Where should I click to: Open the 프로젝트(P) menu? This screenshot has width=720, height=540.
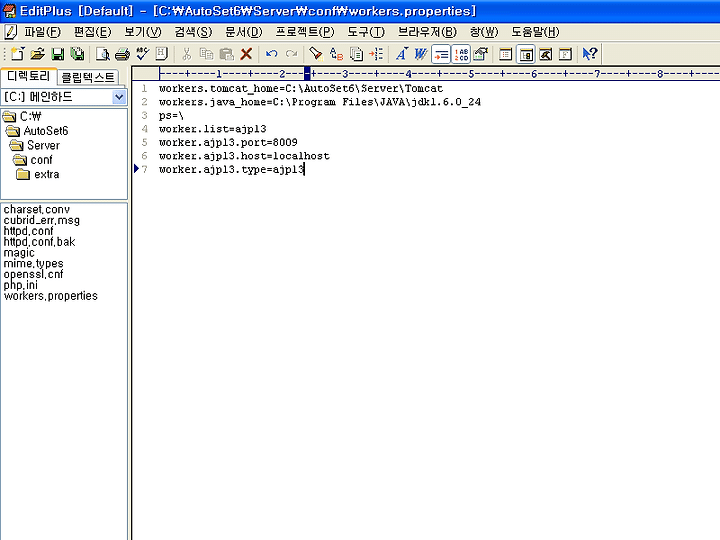(305, 32)
